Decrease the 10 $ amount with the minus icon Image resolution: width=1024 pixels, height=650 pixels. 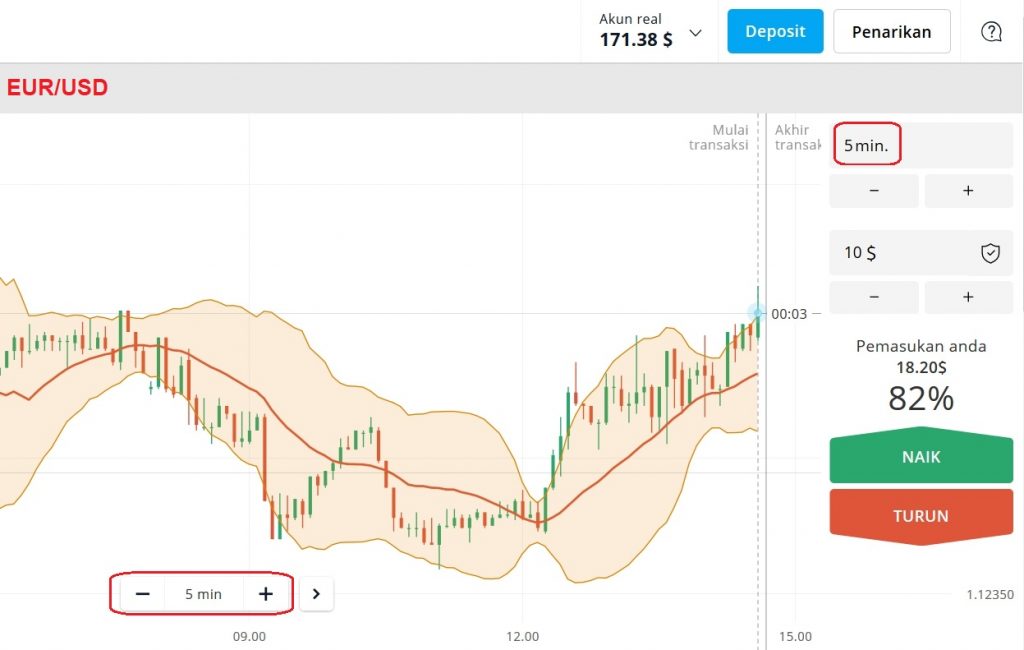[x=873, y=297]
